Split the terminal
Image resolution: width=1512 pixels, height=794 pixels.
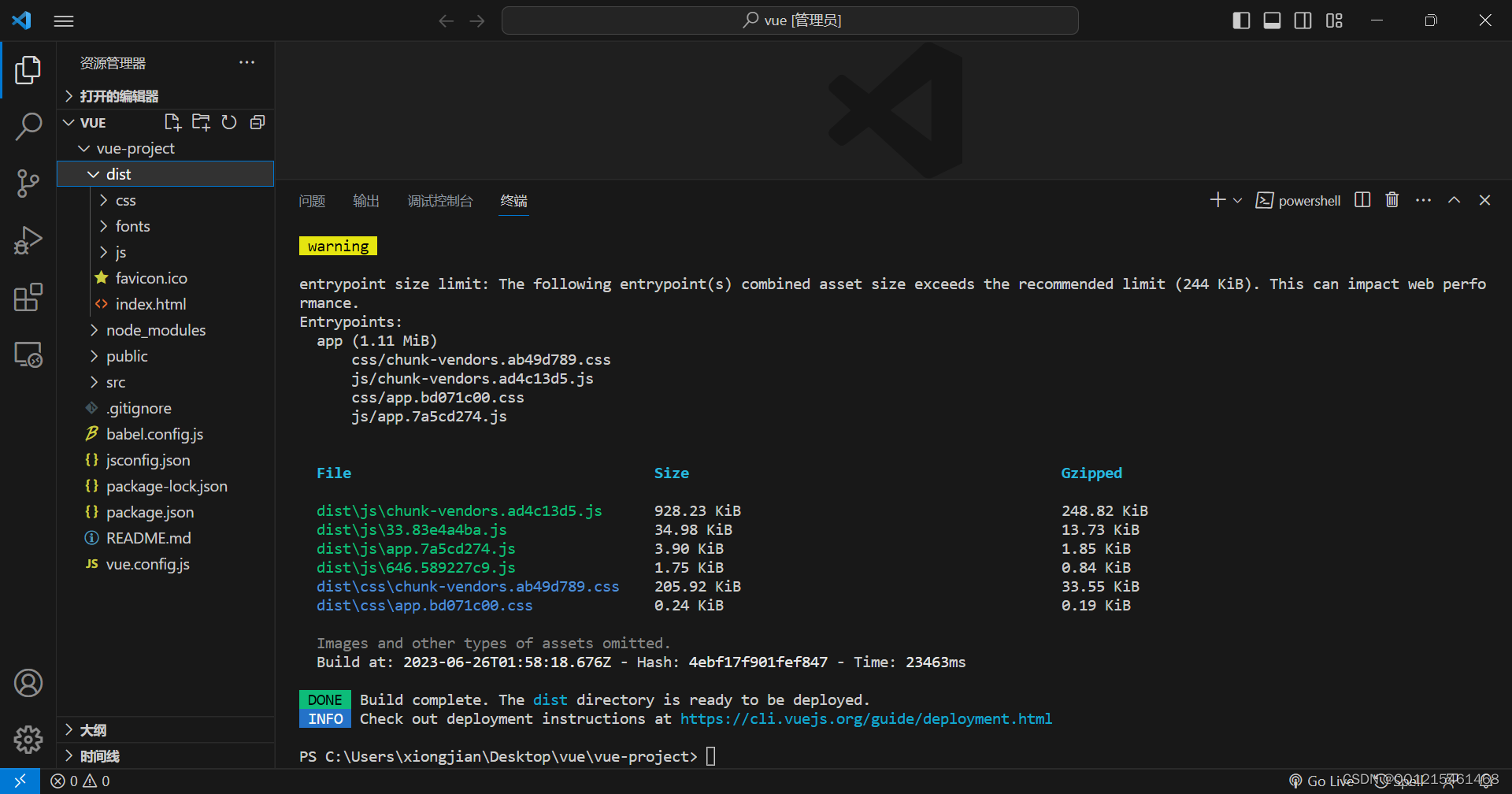click(1362, 200)
